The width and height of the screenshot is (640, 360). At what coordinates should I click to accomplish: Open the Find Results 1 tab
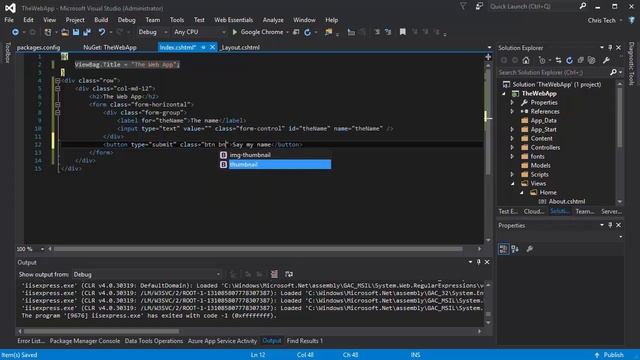304,341
